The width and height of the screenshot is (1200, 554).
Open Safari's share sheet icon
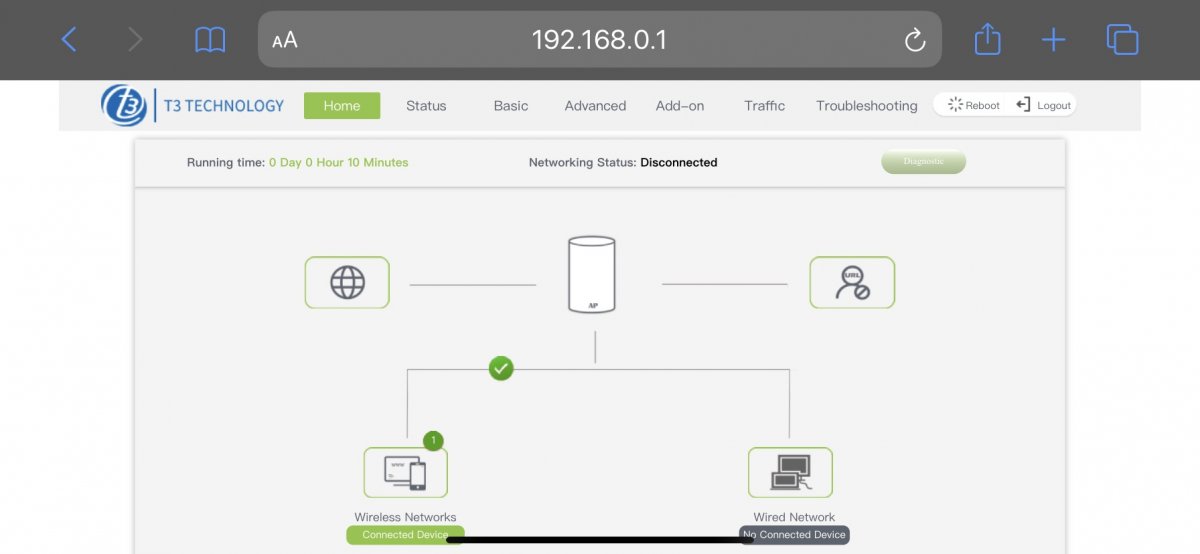(987, 39)
